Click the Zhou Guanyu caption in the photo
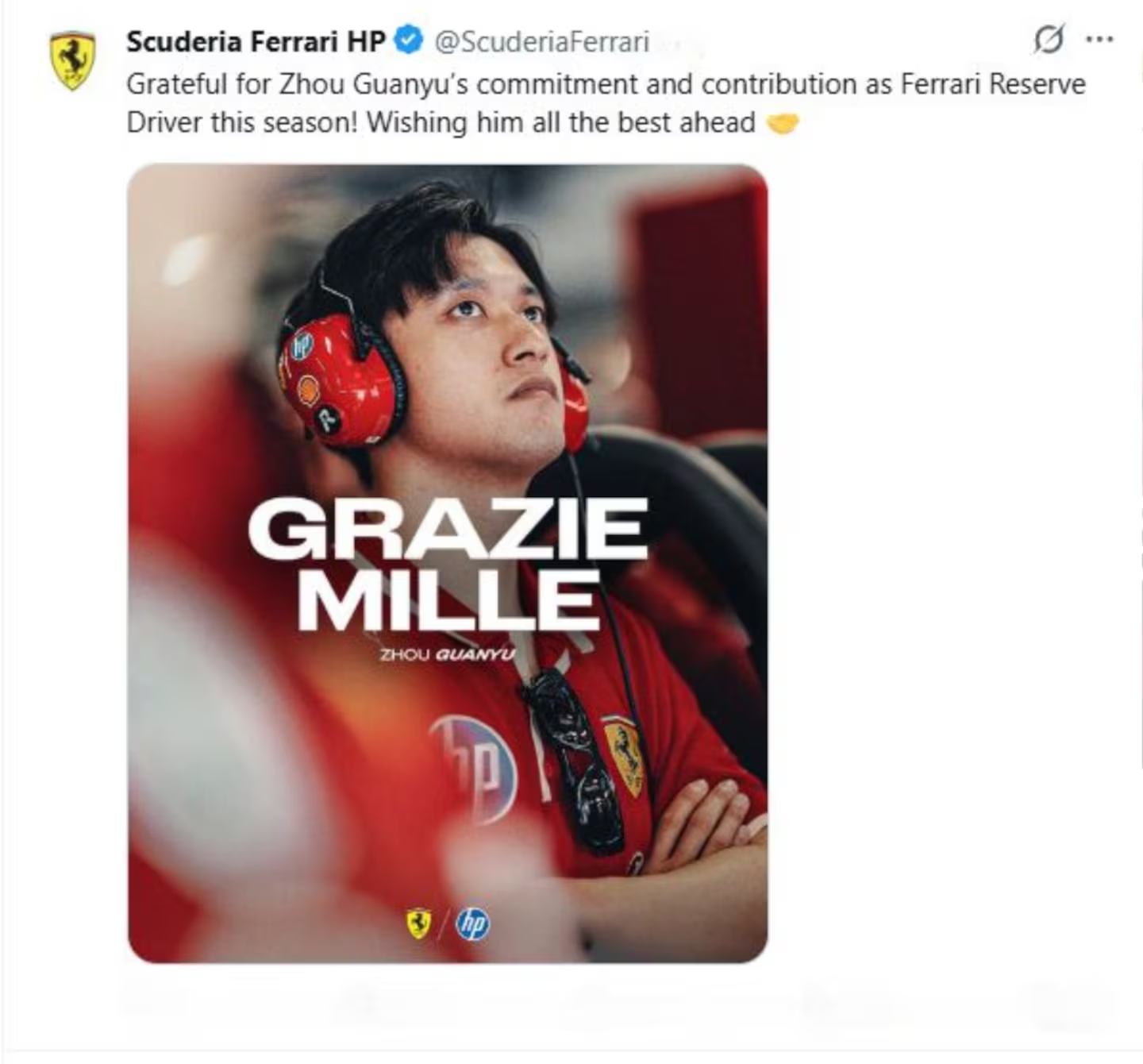This screenshot has height=1064, width=1143. point(447,654)
